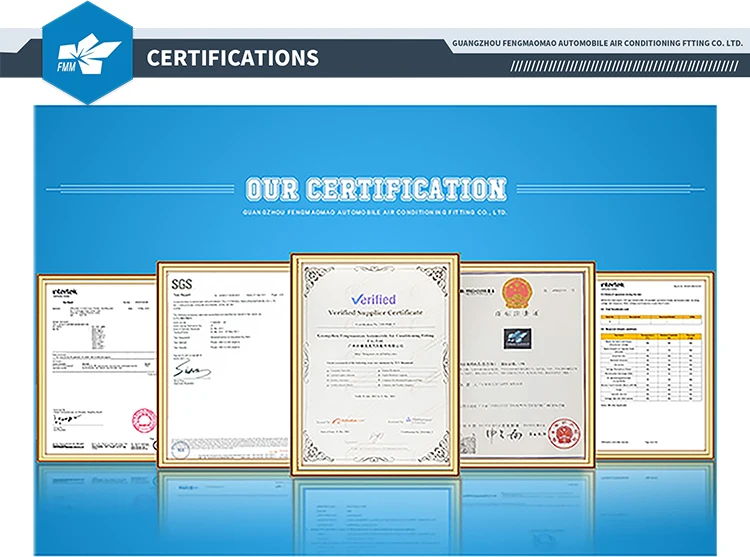Click the Guangzhou Fengmaomao company name banner text
The height and width of the screenshot is (557, 750).
[x=597, y=43]
